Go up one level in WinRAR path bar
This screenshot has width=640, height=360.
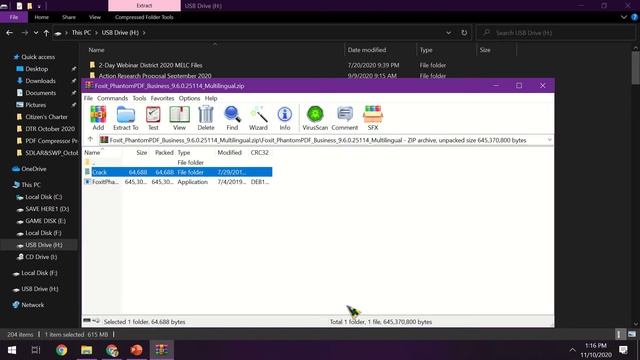click(90, 140)
